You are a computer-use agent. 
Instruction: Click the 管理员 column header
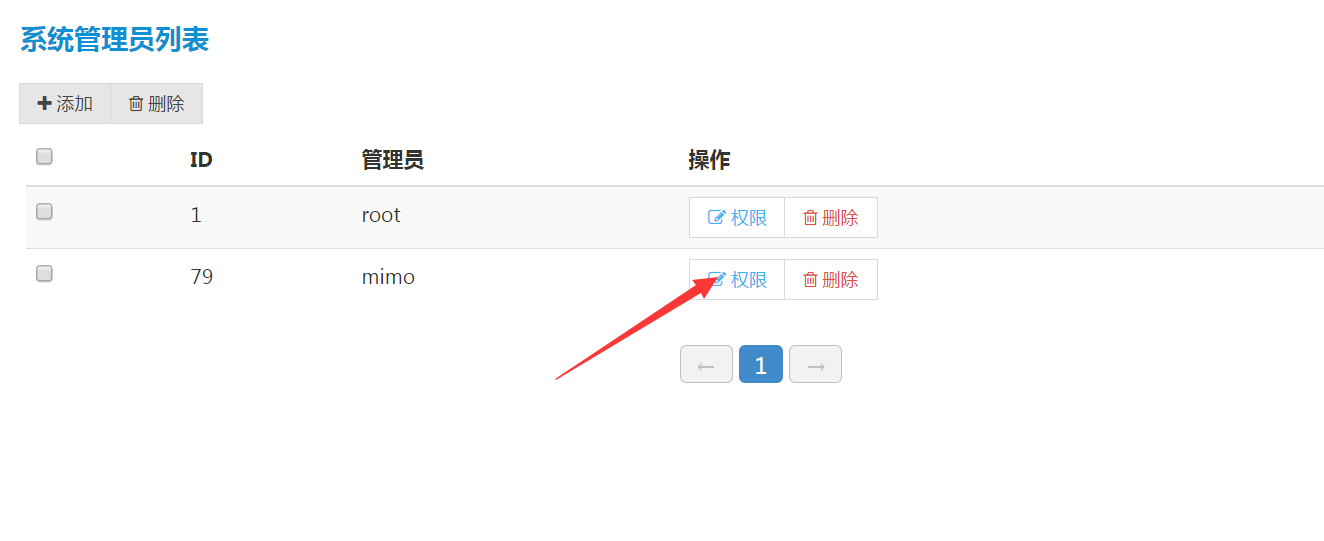click(x=392, y=160)
